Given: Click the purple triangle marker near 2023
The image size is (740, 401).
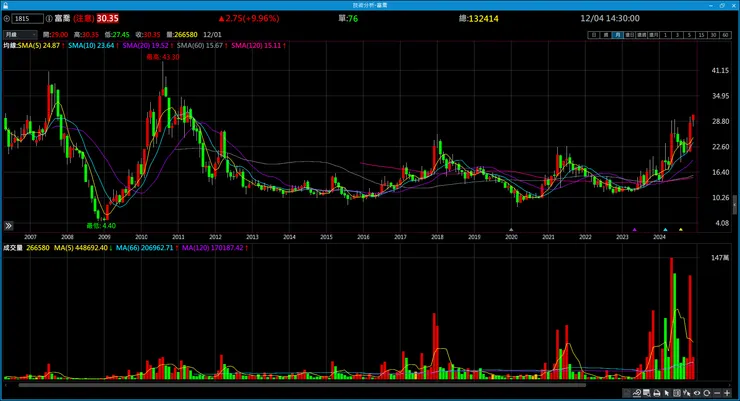Looking at the screenshot, I should coord(634,230).
